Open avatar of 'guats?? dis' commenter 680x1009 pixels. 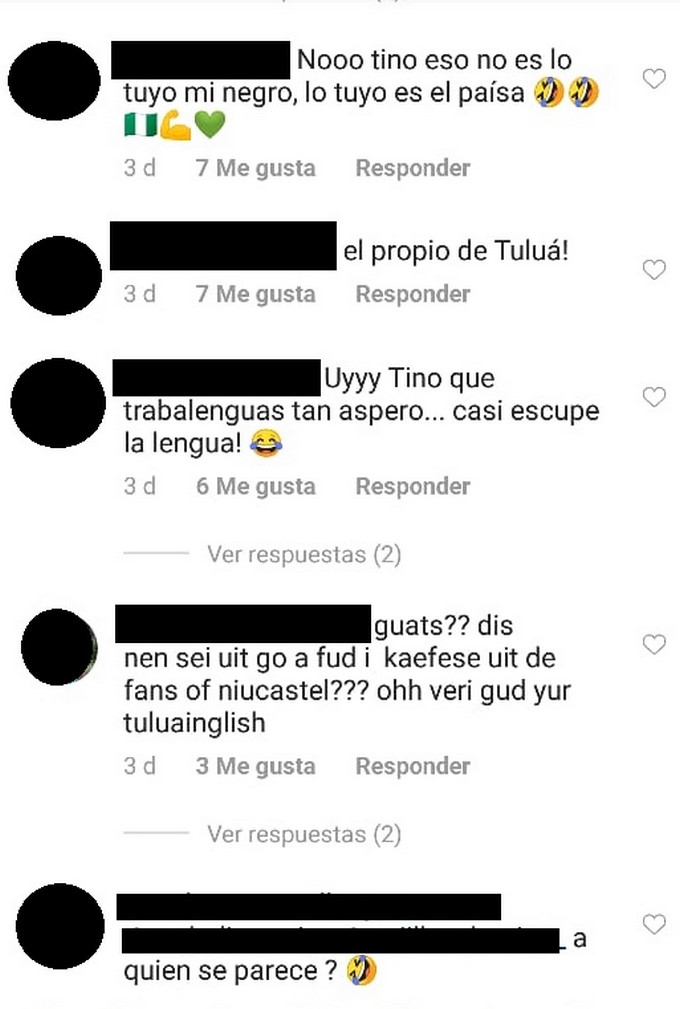point(59,647)
